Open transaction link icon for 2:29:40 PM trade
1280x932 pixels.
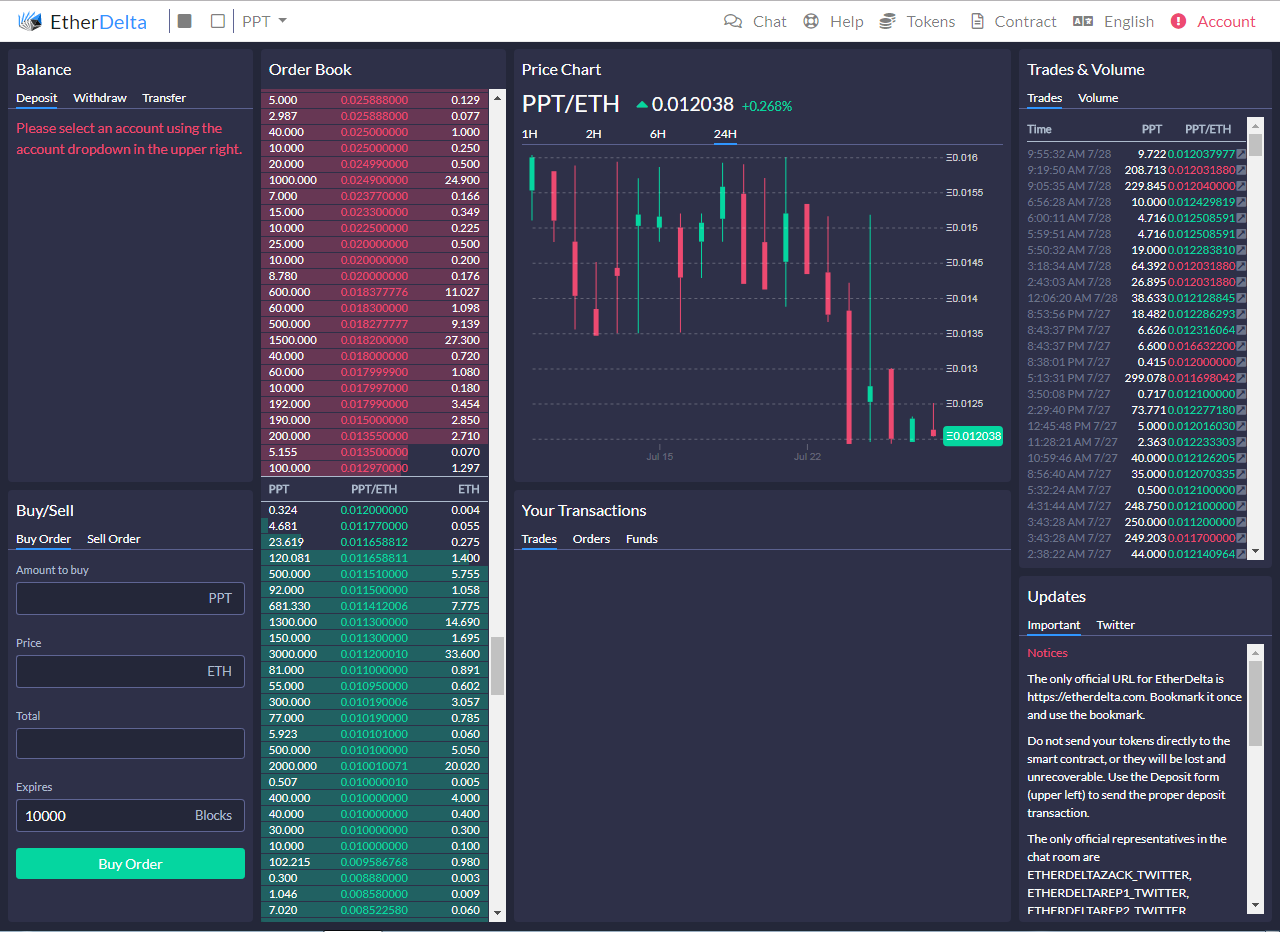[x=1242, y=410]
